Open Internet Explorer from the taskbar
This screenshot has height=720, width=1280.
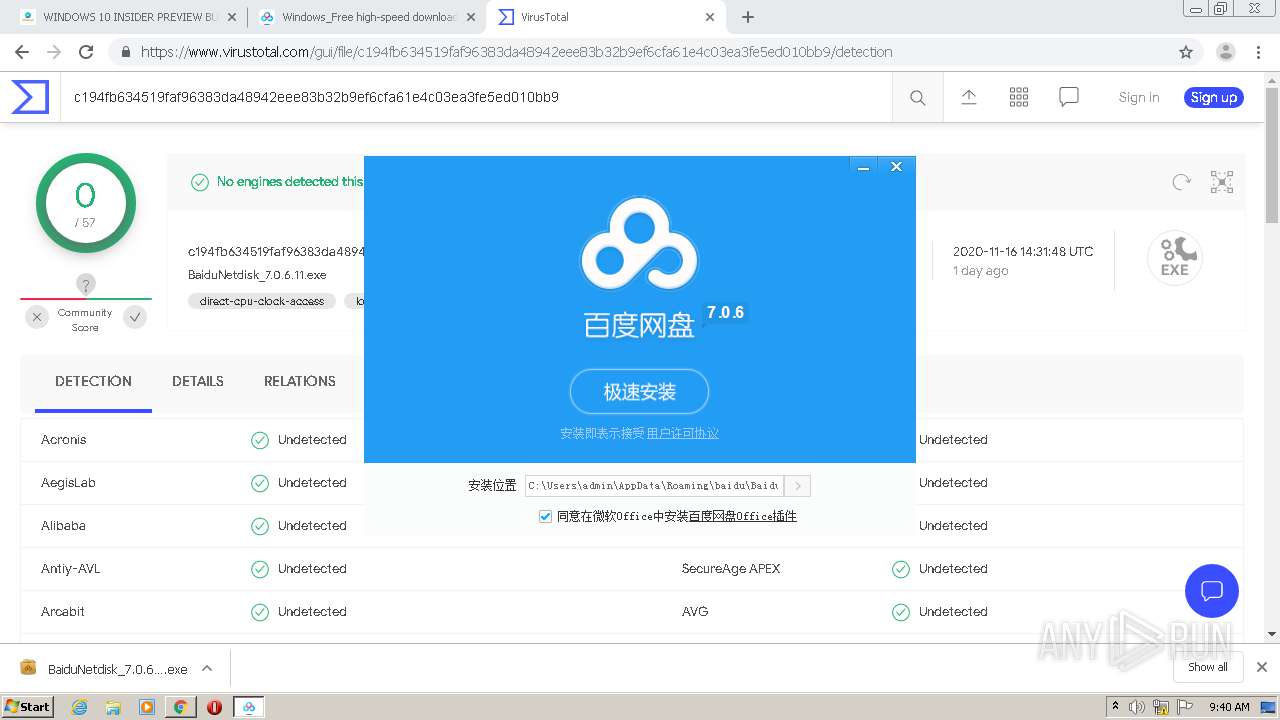(x=80, y=707)
